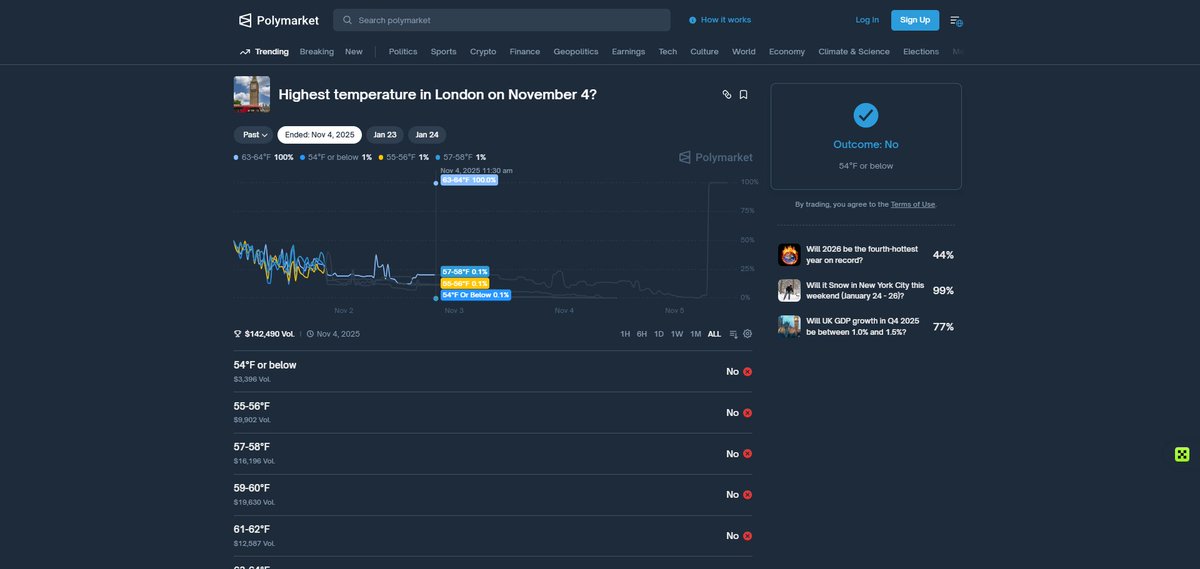Go to the Earnings category
The height and width of the screenshot is (569, 1200).
(x=629, y=51)
